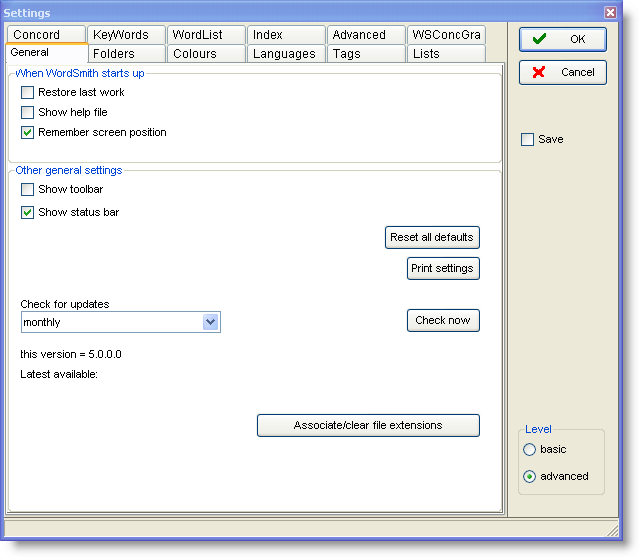
Task: Tick the Save checkbox
Action: click(527, 139)
